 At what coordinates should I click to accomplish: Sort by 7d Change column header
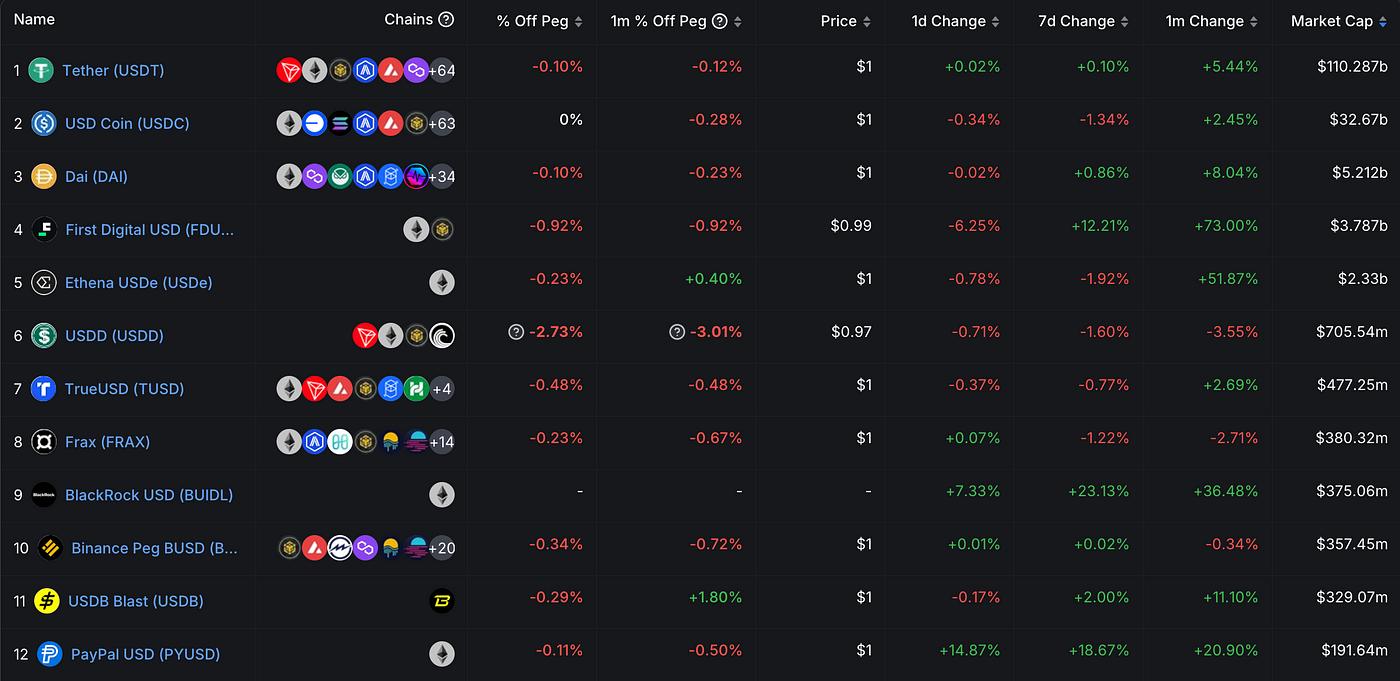[1083, 21]
